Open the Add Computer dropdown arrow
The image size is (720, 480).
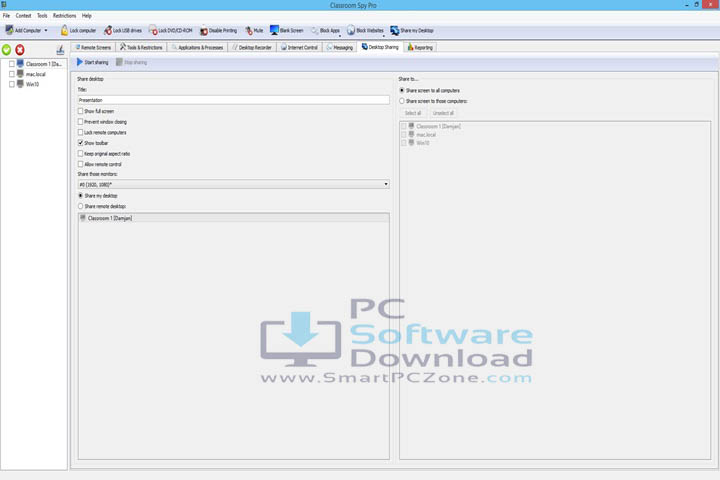pos(46,31)
